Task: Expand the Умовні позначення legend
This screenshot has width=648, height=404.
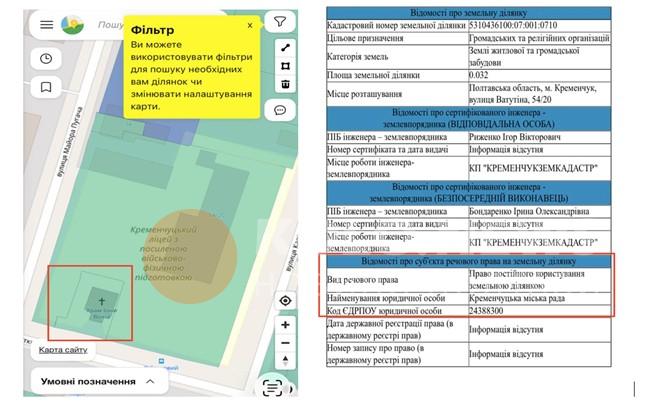Action: (x=149, y=381)
